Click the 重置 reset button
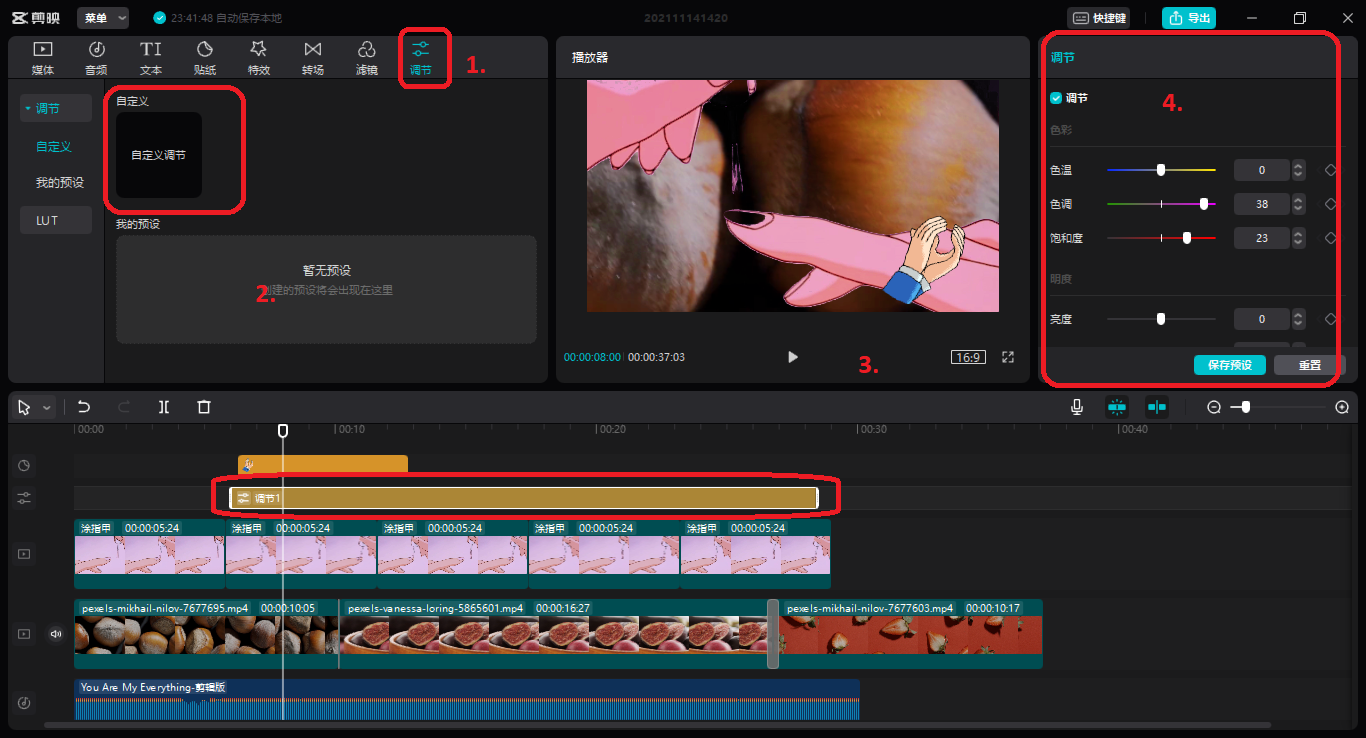The height and width of the screenshot is (738, 1366). pos(1309,365)
